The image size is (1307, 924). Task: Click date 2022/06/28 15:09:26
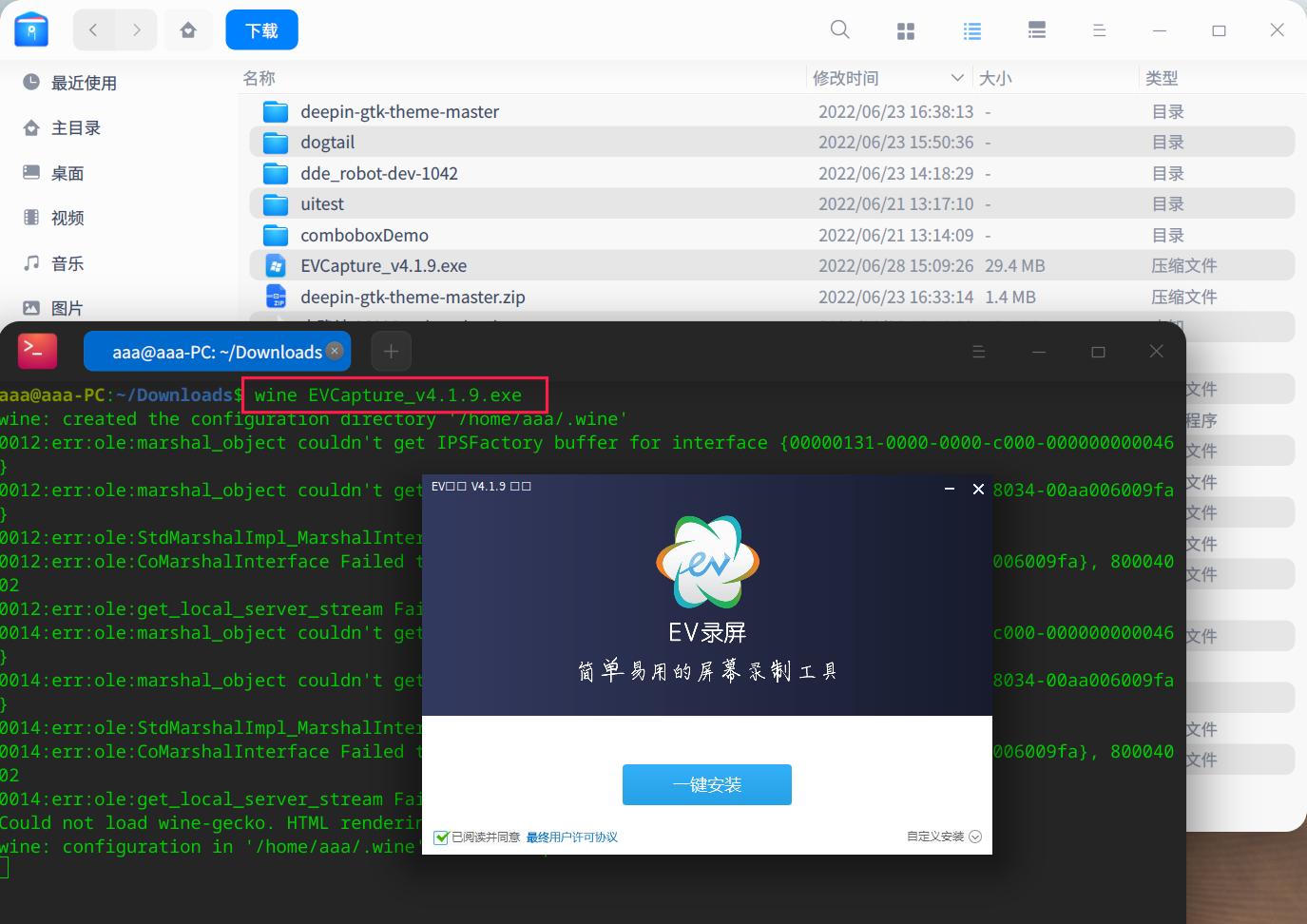point(895,266)
